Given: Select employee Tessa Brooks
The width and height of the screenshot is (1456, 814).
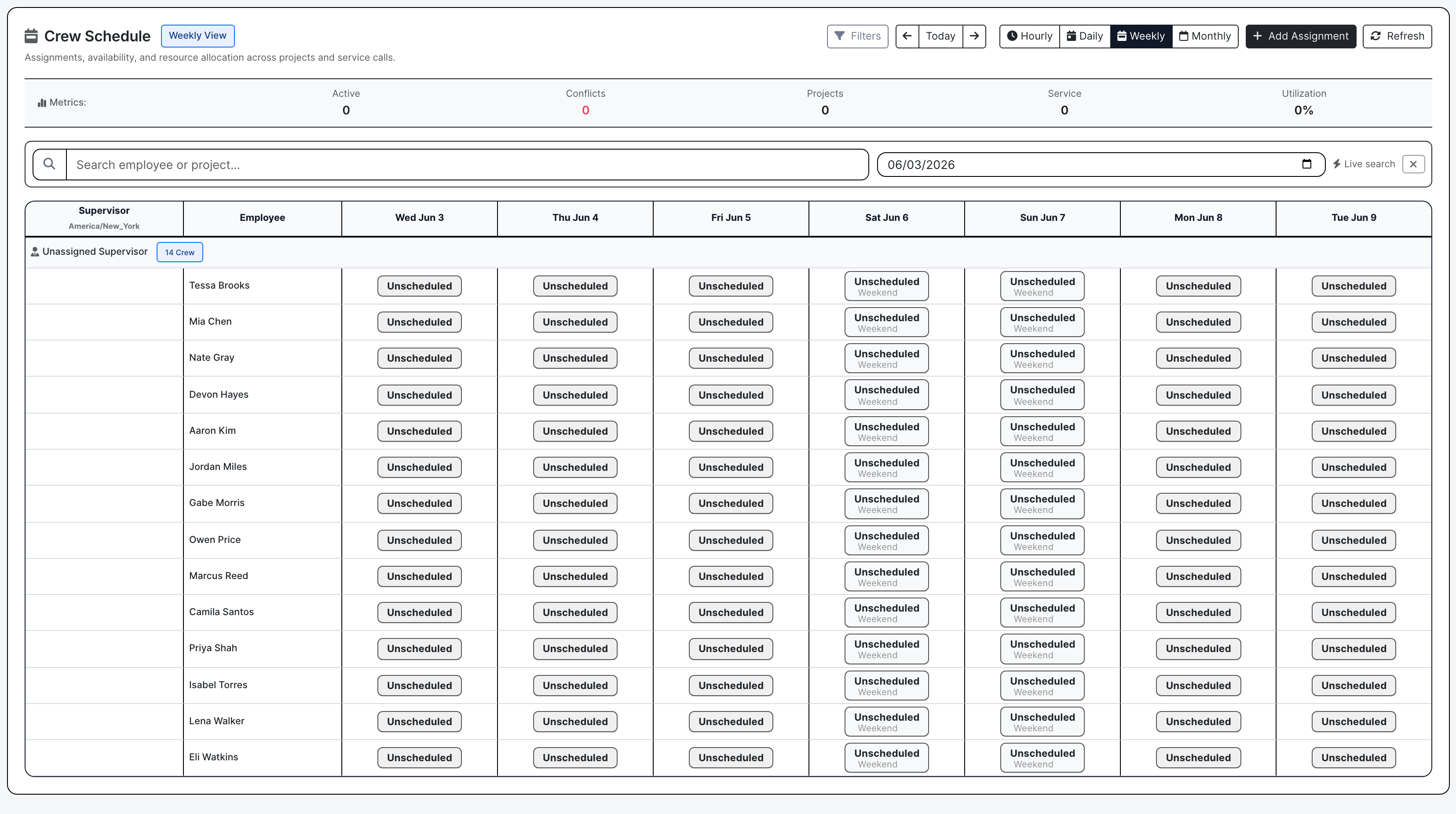Looking at the screenshot, I should click(x=219, y=286).
